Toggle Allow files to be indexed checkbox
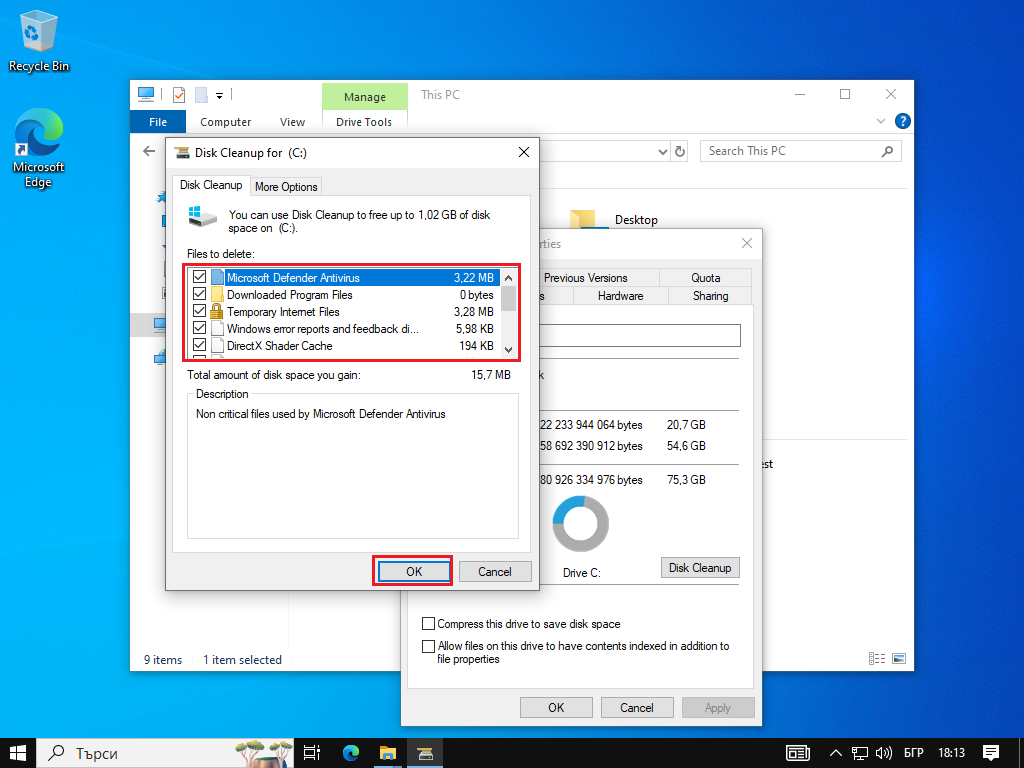1024x768 pixels. click(428, 646)
